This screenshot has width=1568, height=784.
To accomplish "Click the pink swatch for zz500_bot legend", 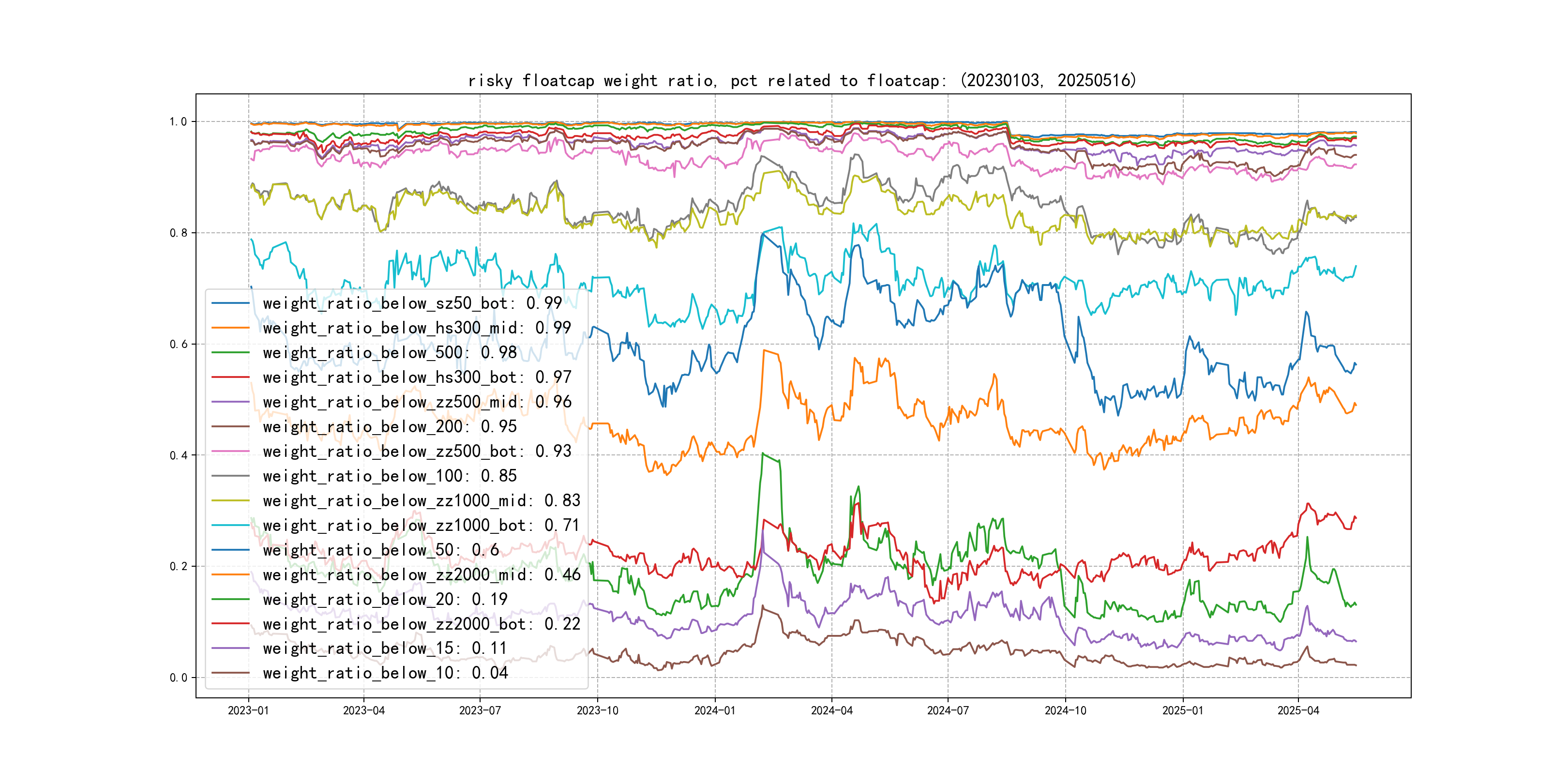I will (230, 451).
